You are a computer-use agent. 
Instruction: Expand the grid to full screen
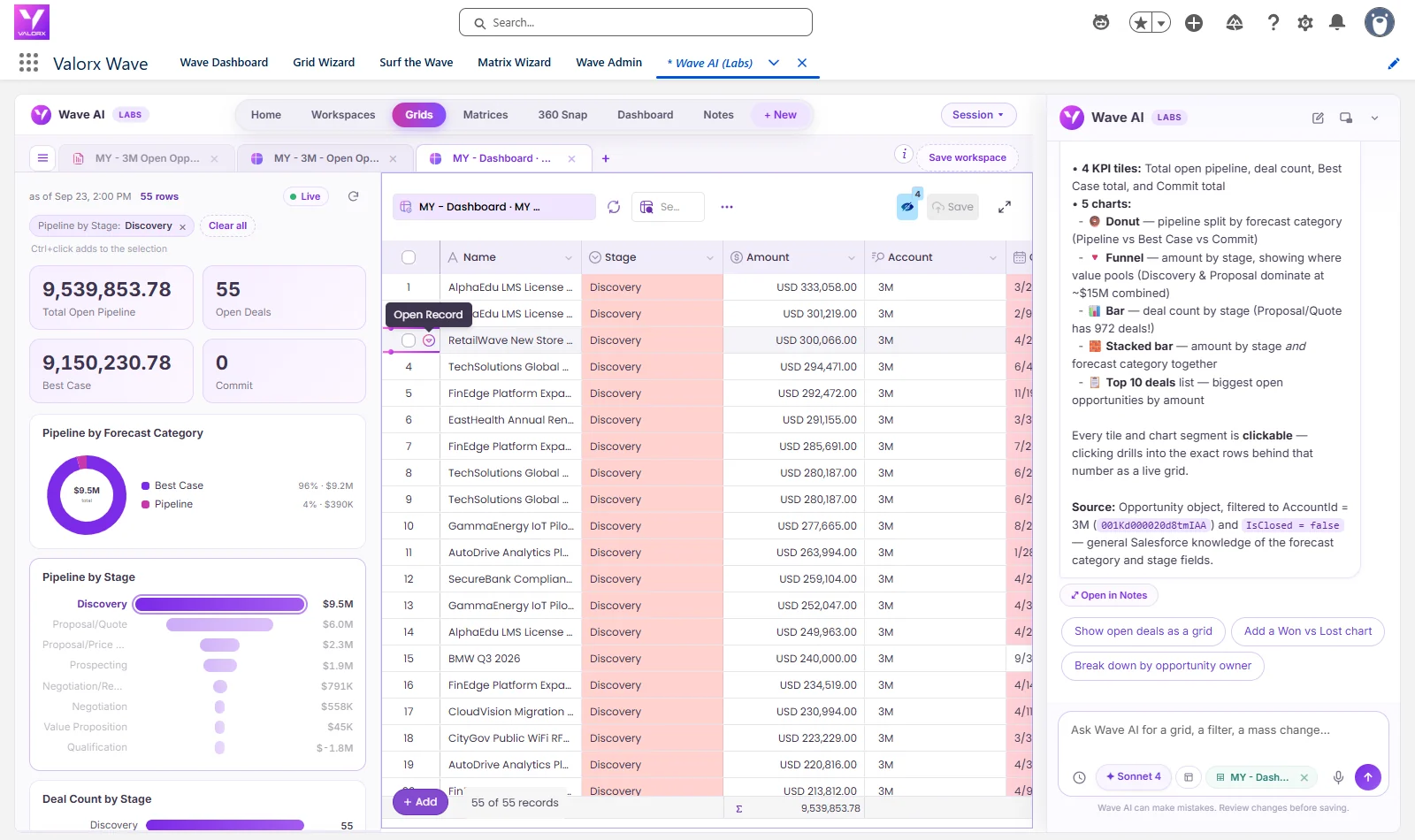pyautogui.click(x=1005, y=207)
